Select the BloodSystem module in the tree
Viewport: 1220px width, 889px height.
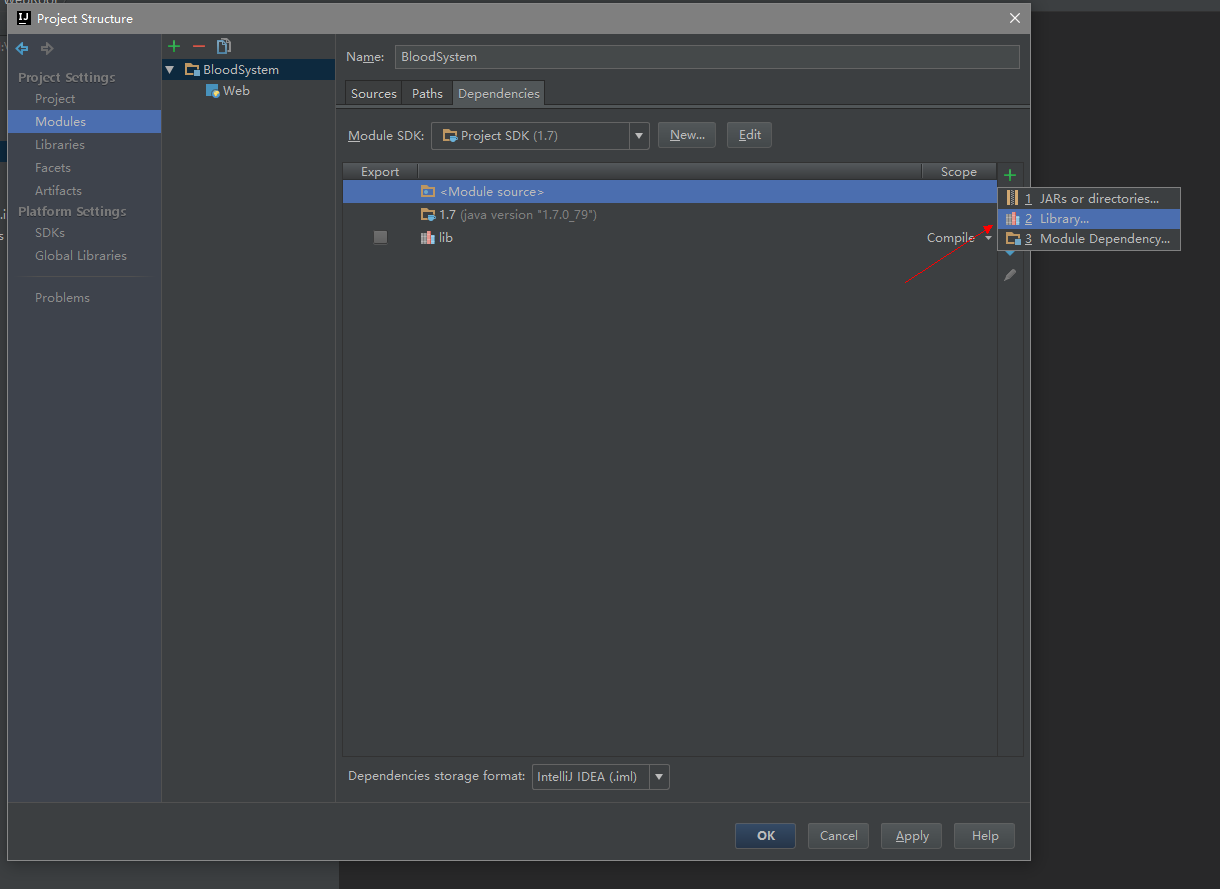point(249,70)
